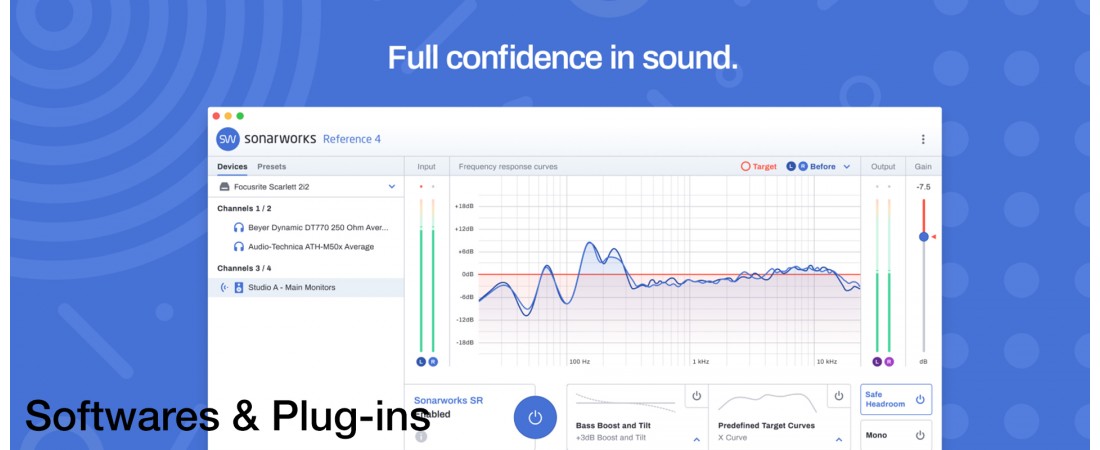The width and height of the screenshot is (1100, 450).
Task: Click the Target circle icon
Action: click(745, 167)
